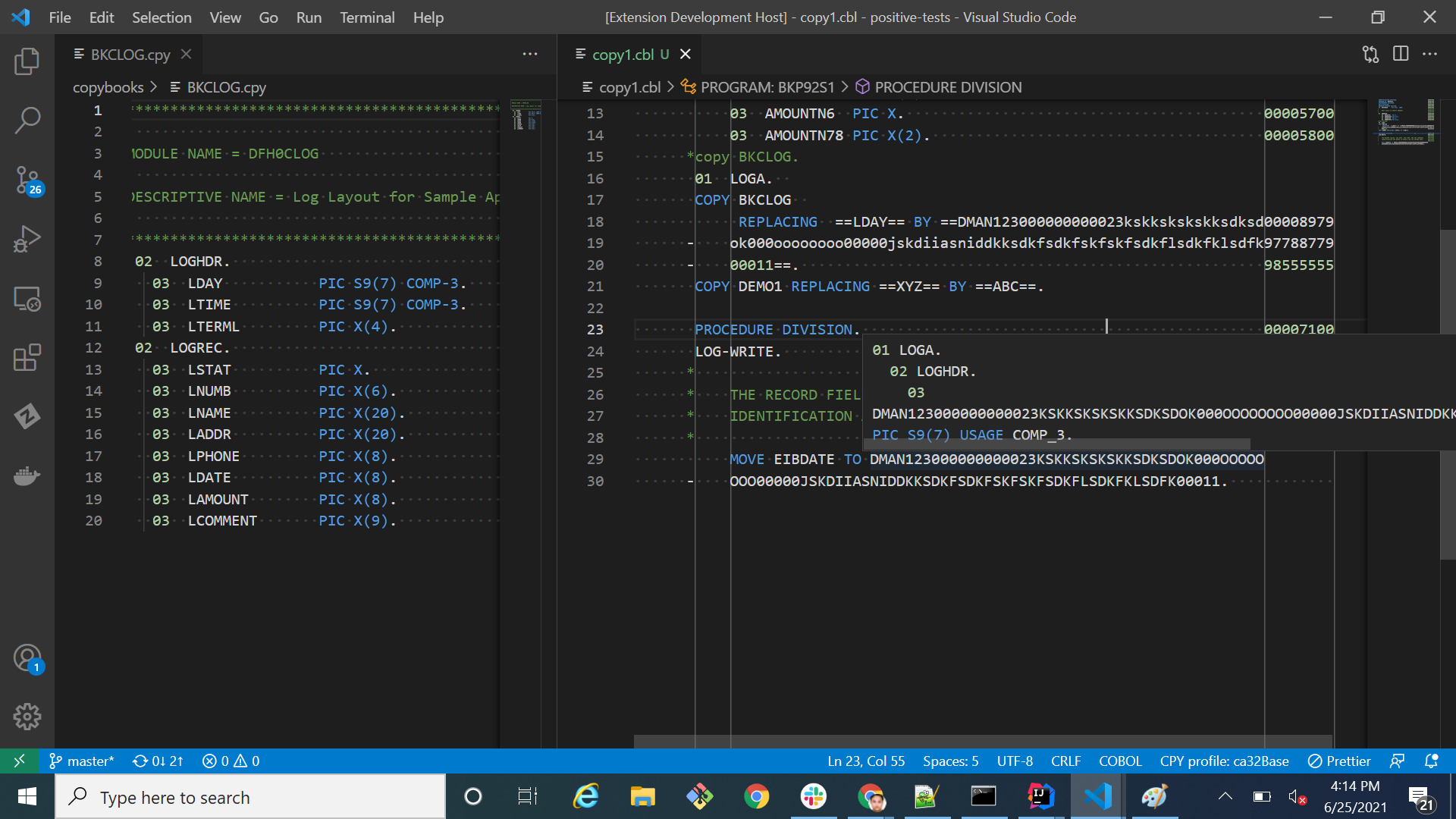This screenshot has height=819, width=1456.
Task: Split the copy1.cbl editor right
Action: coord(1401,54)
